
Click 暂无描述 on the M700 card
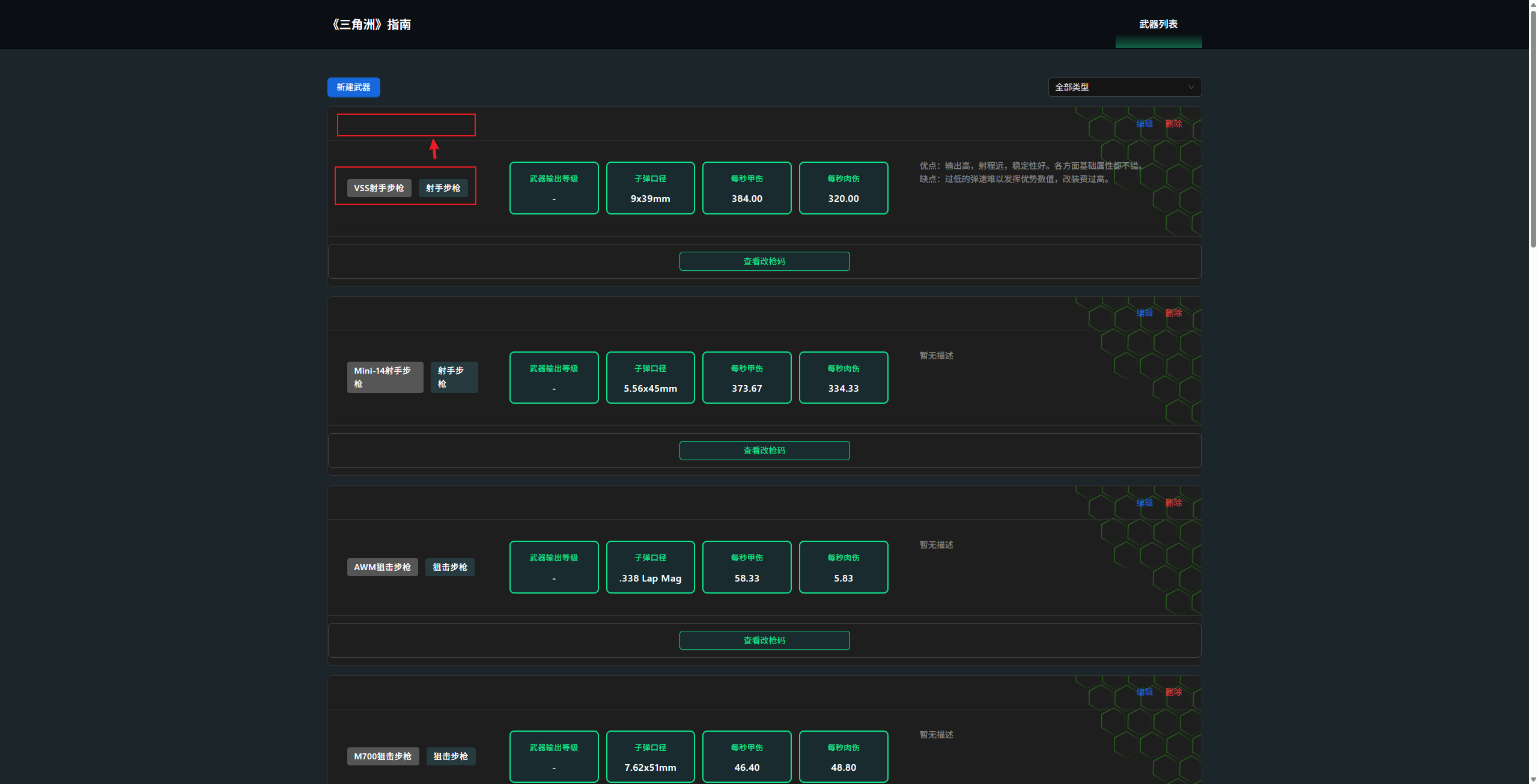[x=936, y=735]
